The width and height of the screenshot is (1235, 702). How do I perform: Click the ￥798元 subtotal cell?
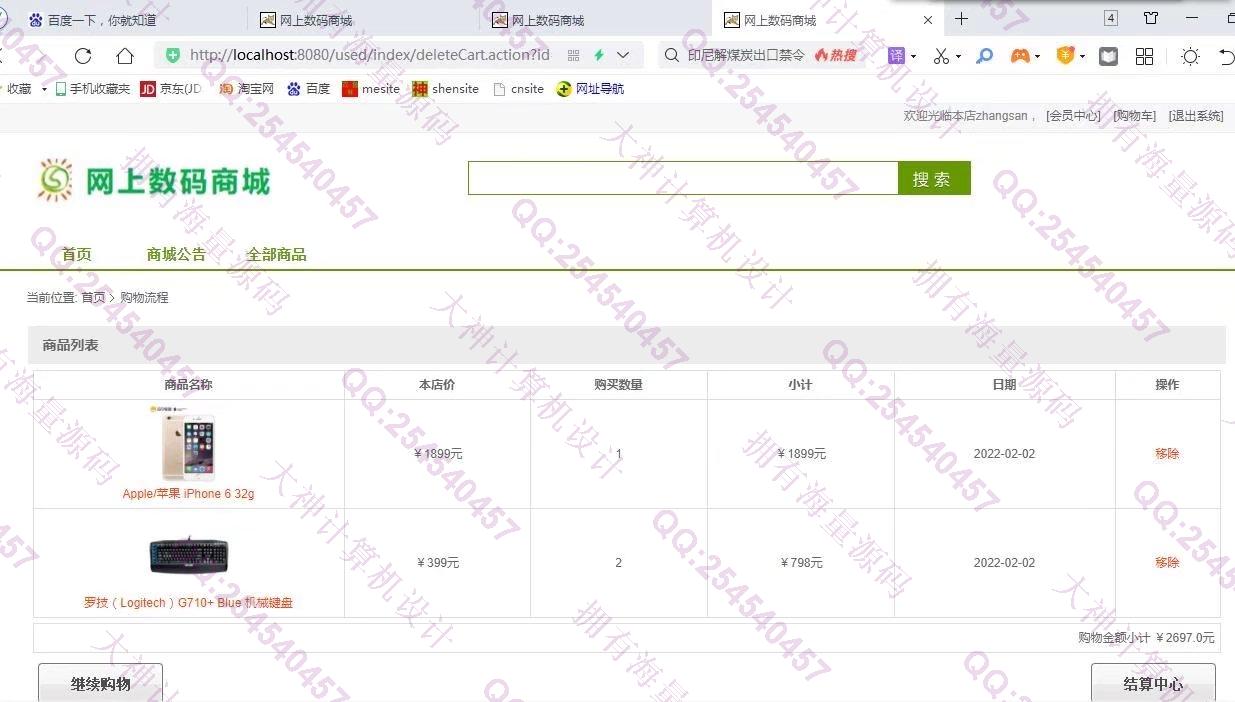click(x=801, y=563)
